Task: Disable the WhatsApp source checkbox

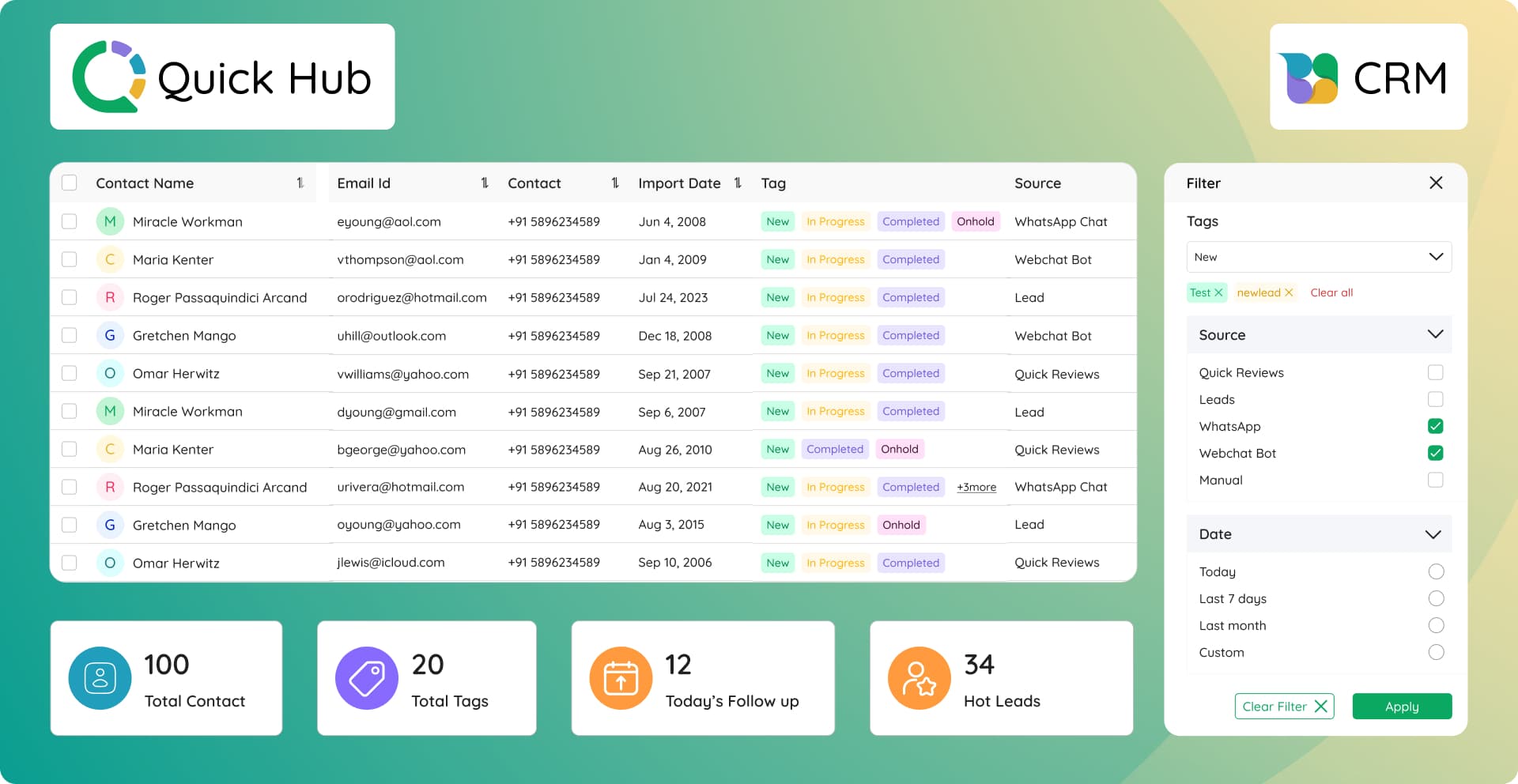Action: point(1435,426)
